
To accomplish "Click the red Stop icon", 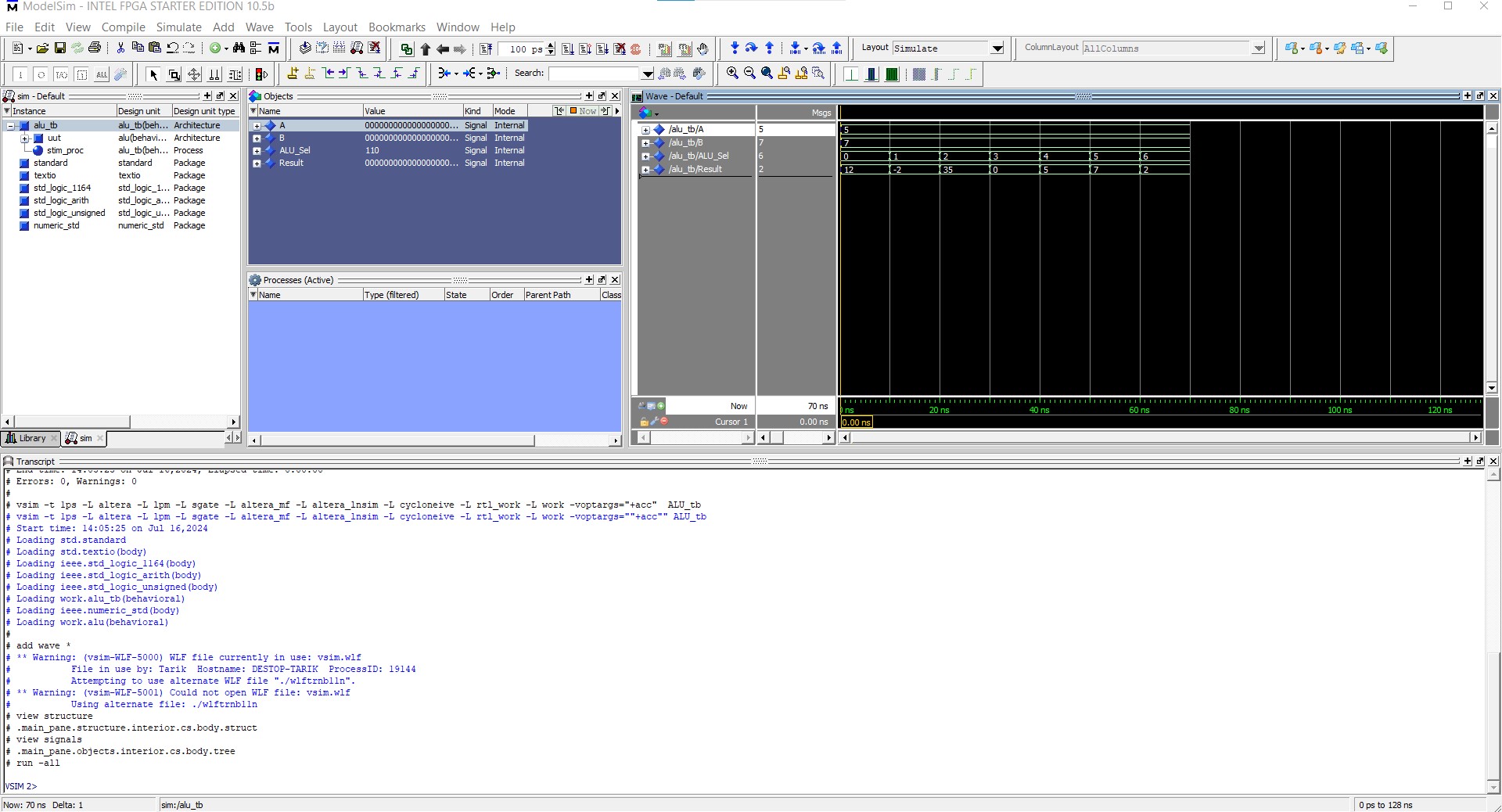I will tap(636, 49).
